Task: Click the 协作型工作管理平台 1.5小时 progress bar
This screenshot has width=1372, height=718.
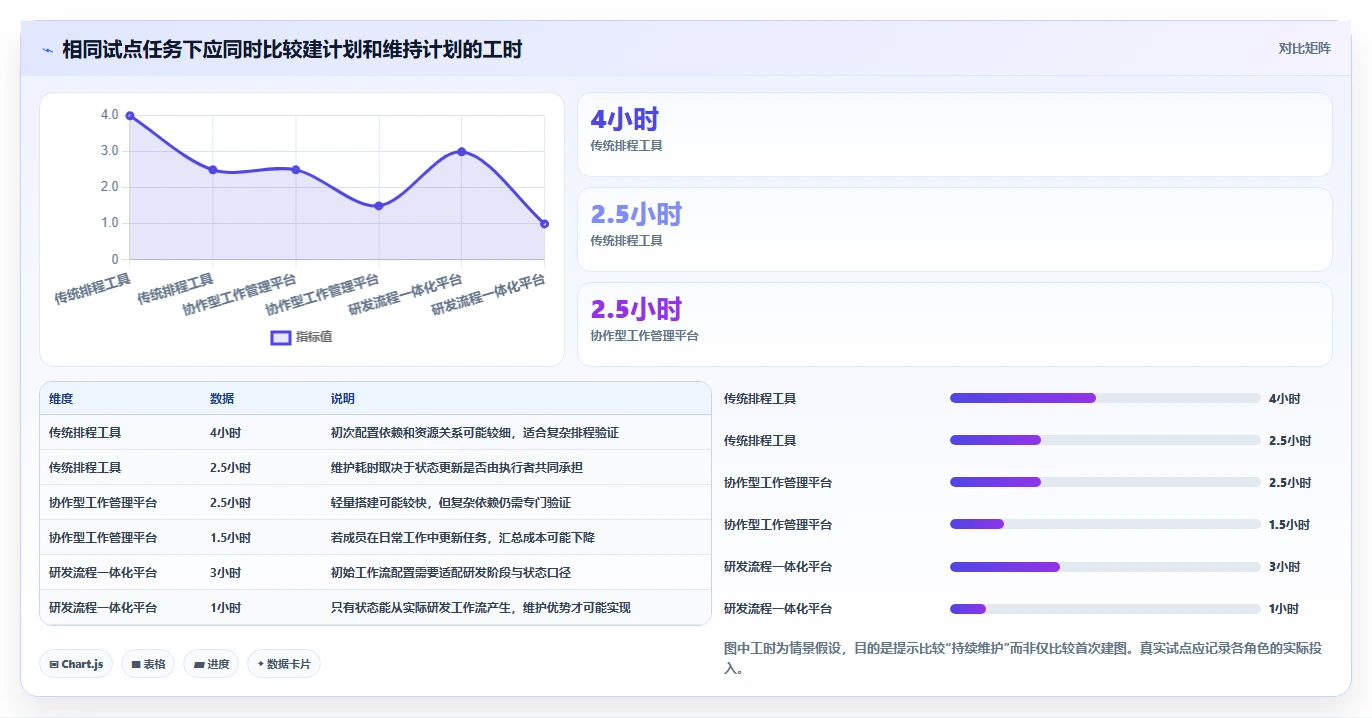Action: (1105, 524)
